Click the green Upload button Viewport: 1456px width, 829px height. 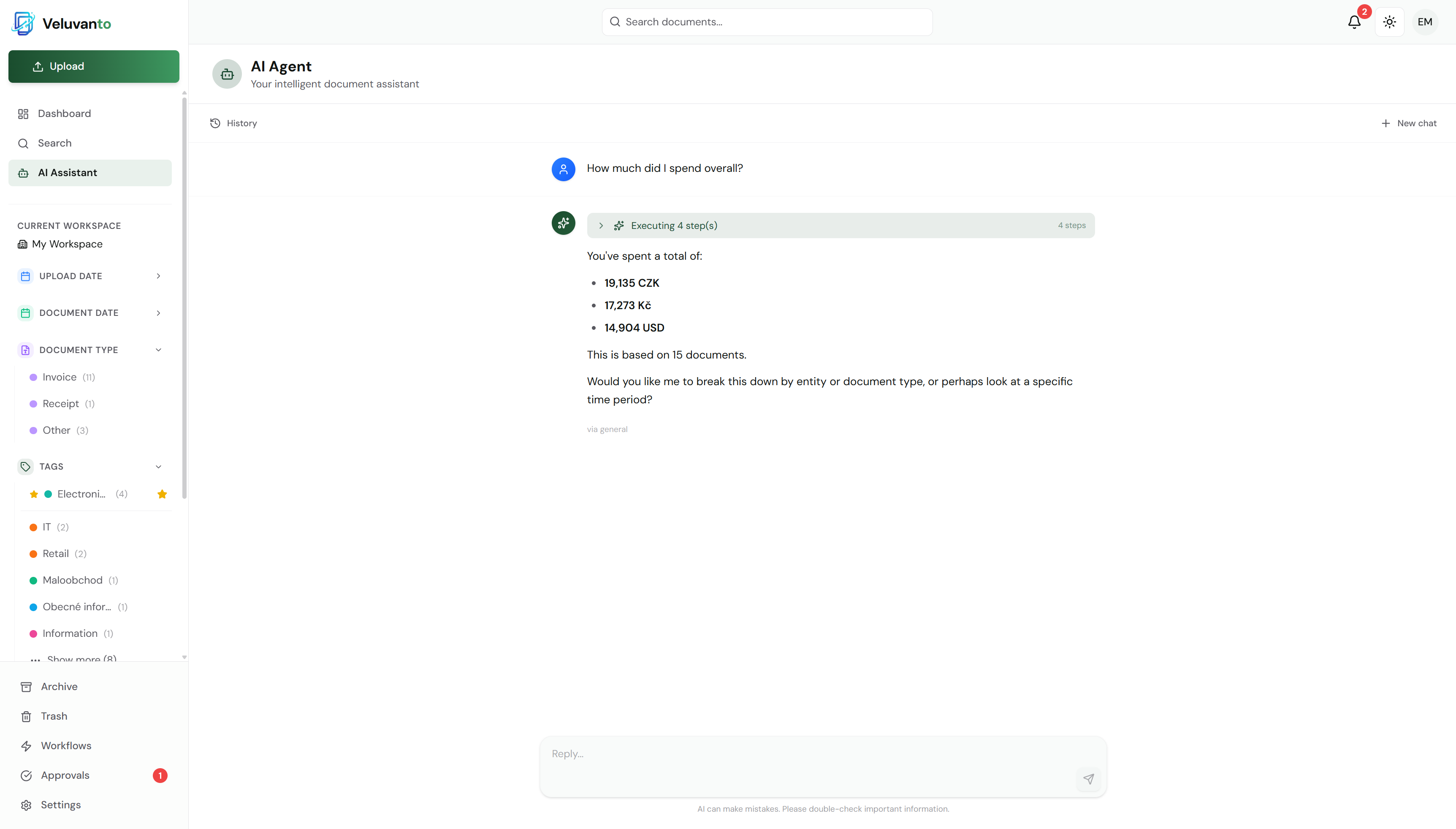(94, 67)
